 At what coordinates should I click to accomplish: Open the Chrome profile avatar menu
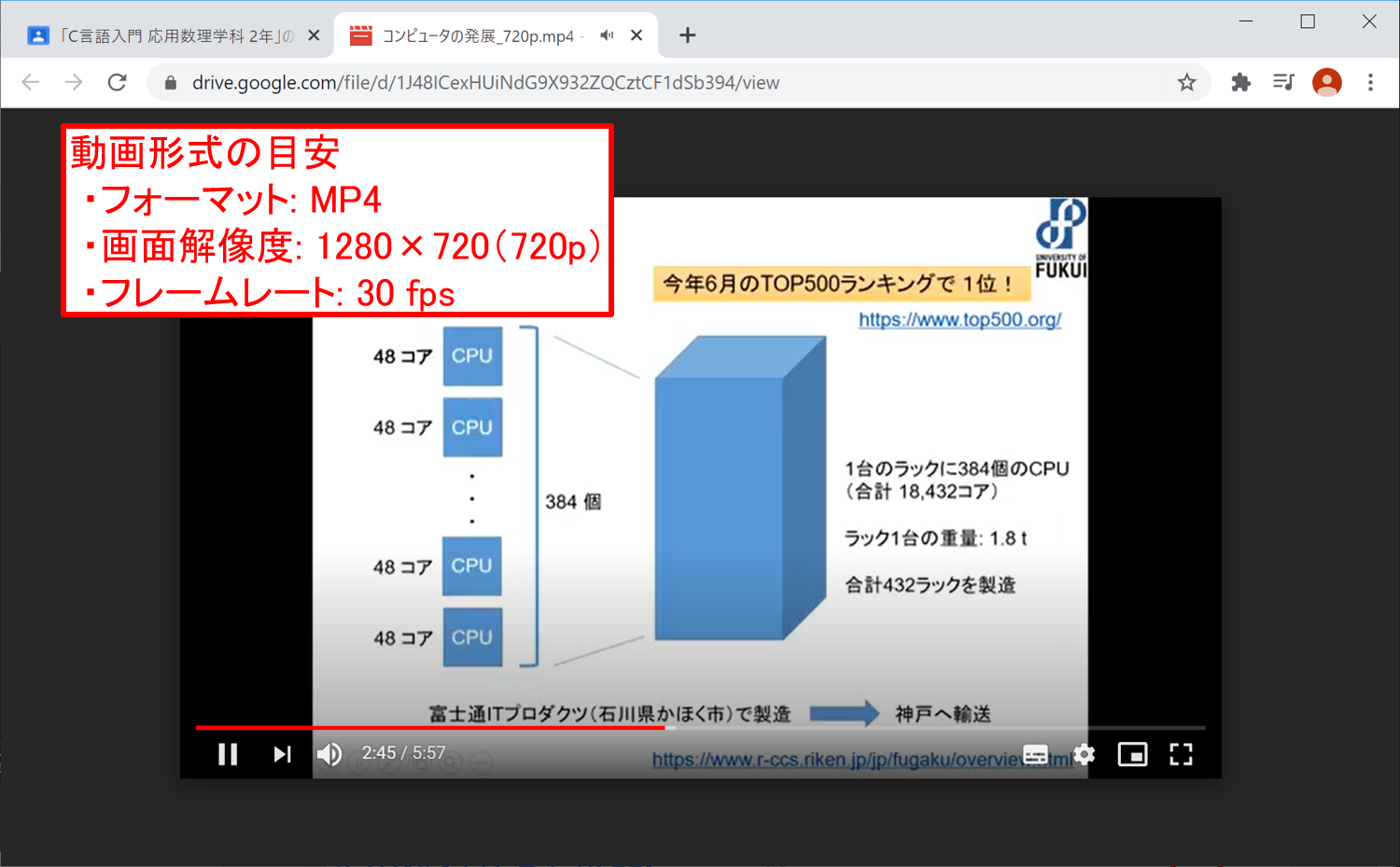(1326, 82)
